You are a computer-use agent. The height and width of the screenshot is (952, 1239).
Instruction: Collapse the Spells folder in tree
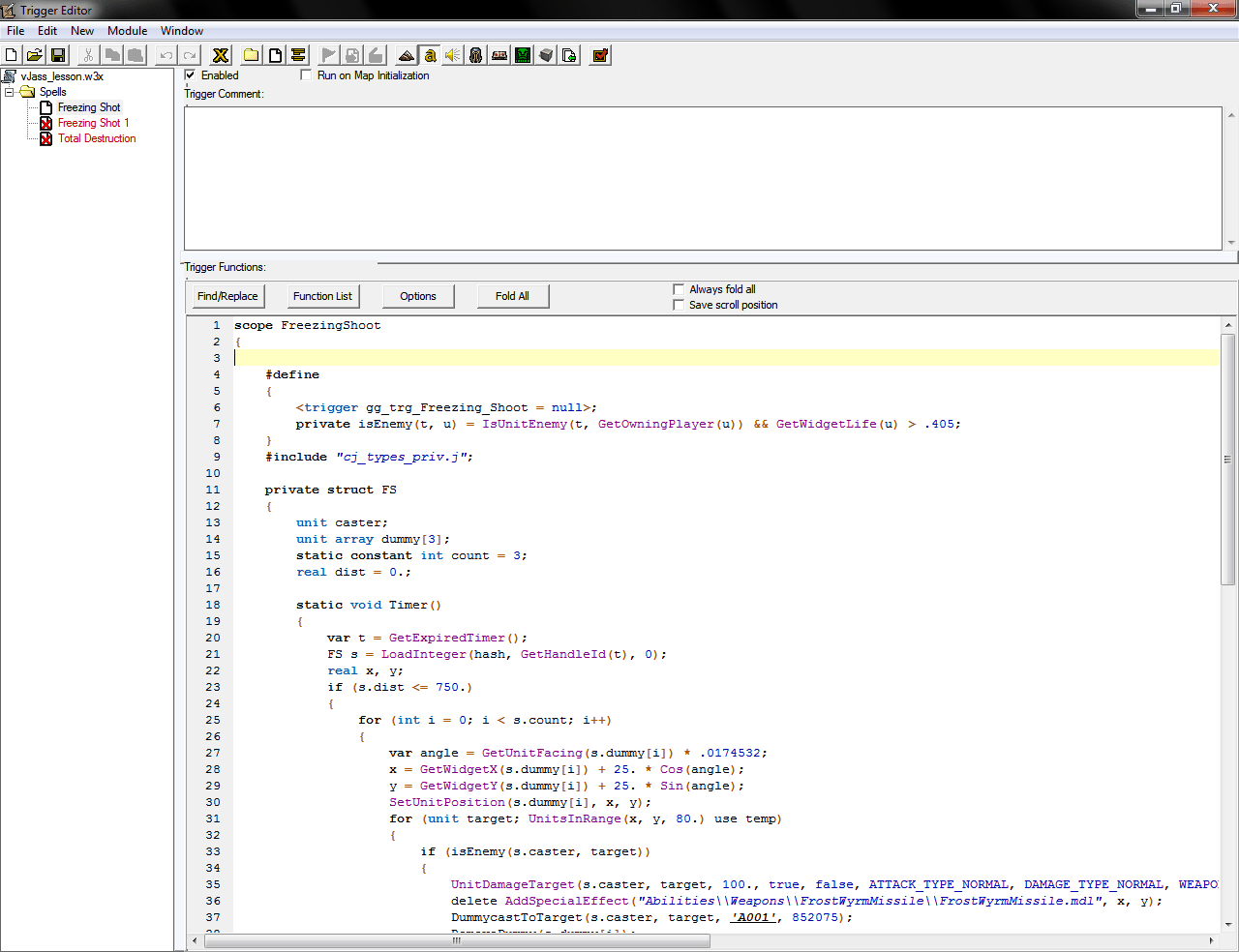pos(10,92)
